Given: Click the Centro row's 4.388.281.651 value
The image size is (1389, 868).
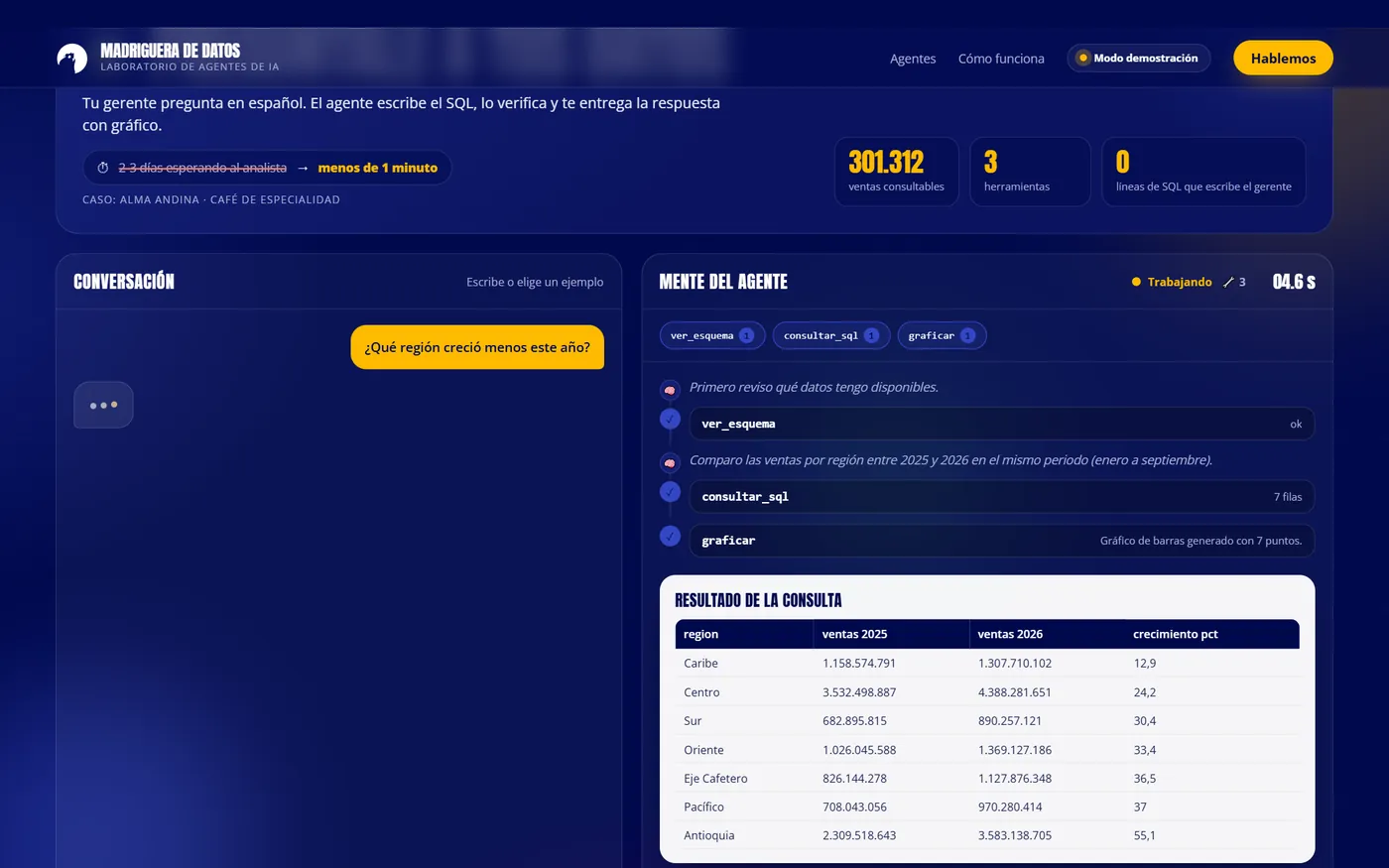Looking at the screenshot, I should point(1015,692).
